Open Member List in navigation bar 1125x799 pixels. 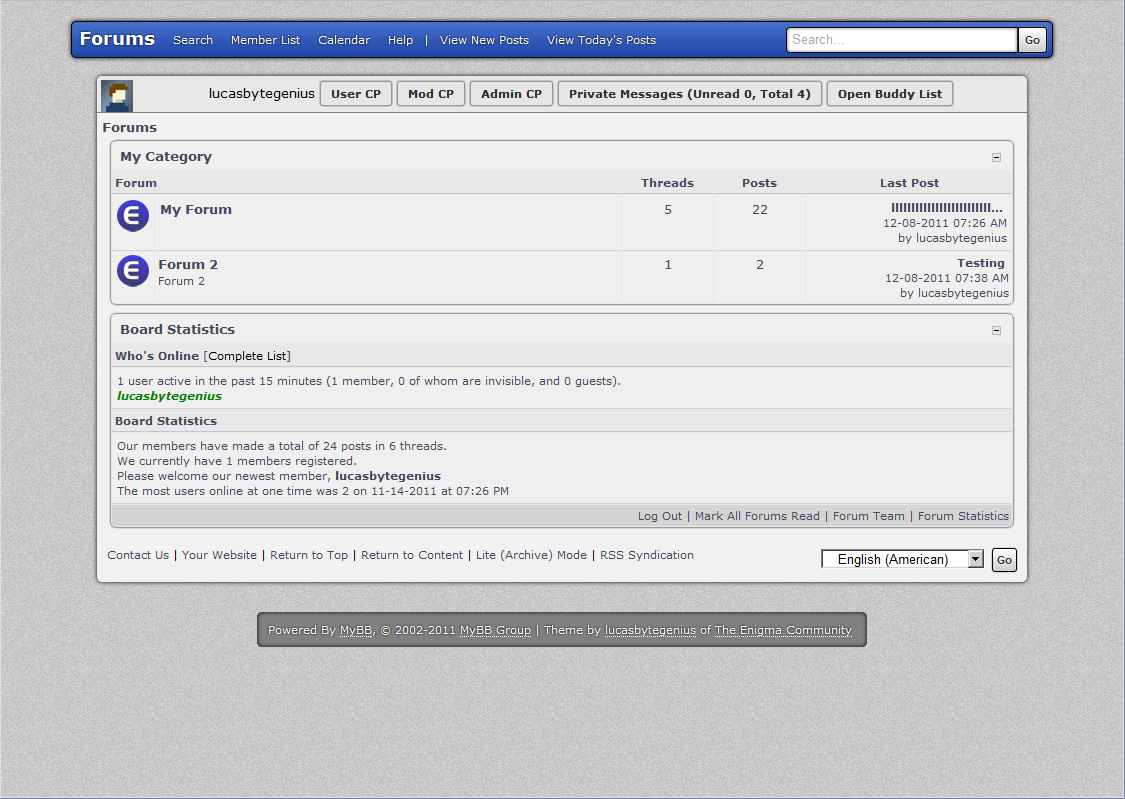[265, 40]
